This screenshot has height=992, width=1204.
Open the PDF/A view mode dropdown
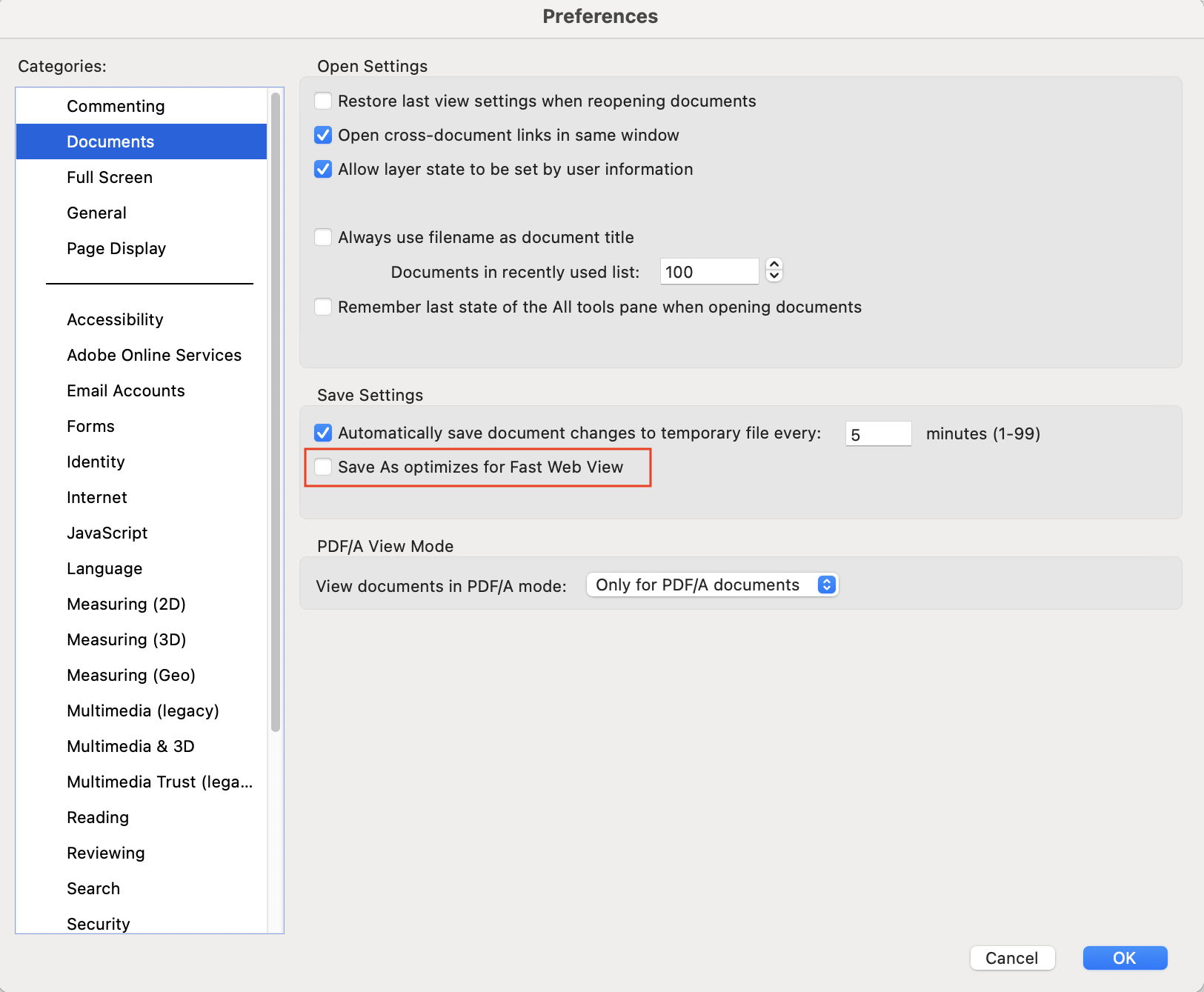(711, 585)
